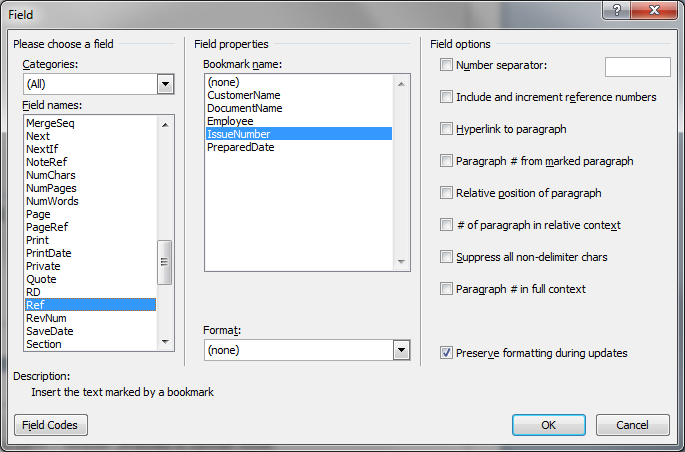The height and width of the screenshot is (452, 685).
Task: Enable Paragraph # from marked paragraph
Action: tap(446, 161)
